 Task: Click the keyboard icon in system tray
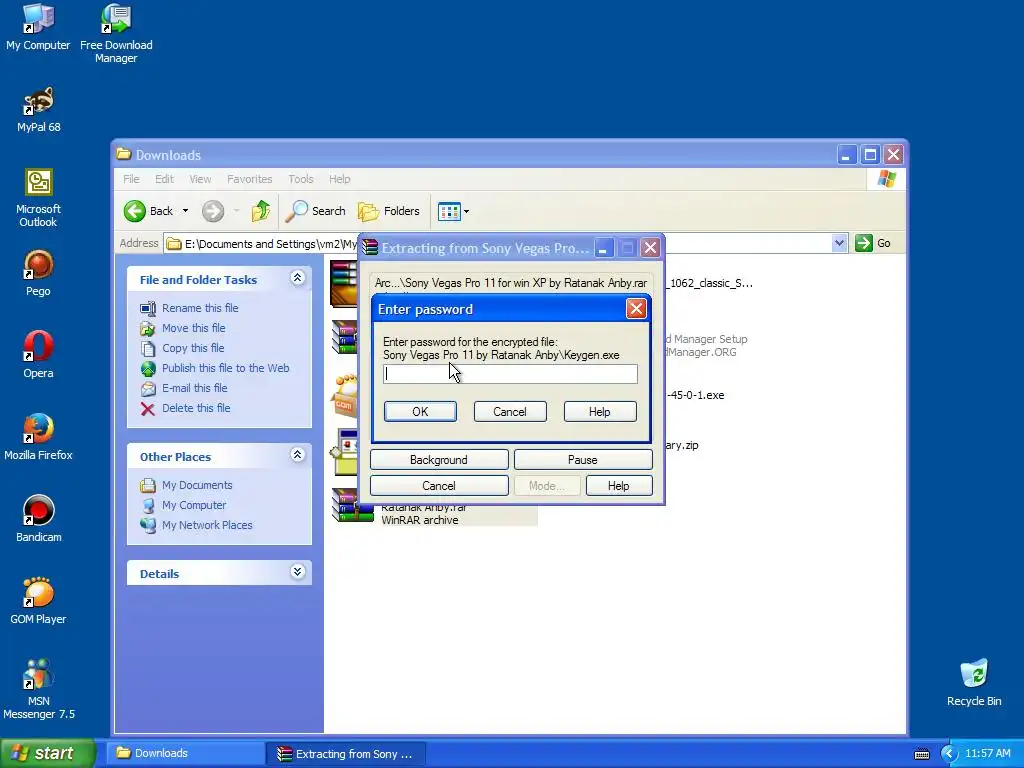click(921, 754)
